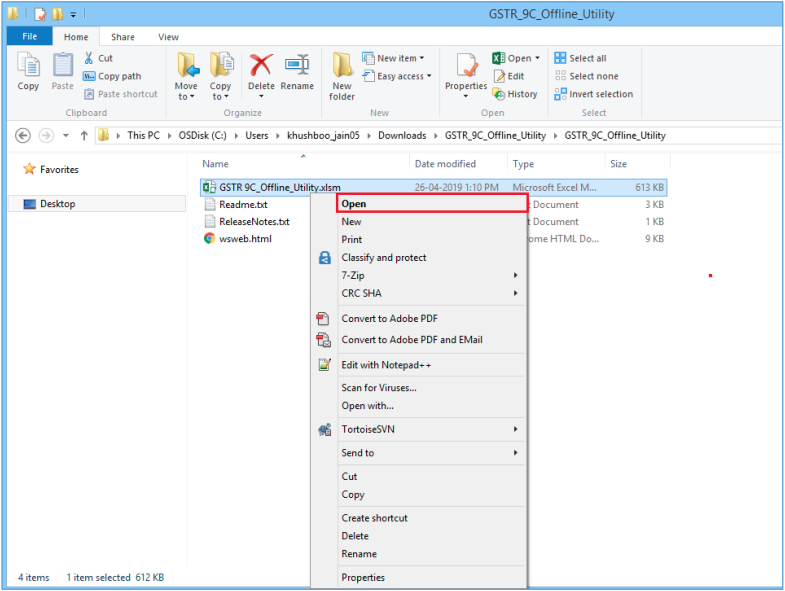
Task: Click the Classify and protect lock icon
Action: tap(325, 257)
